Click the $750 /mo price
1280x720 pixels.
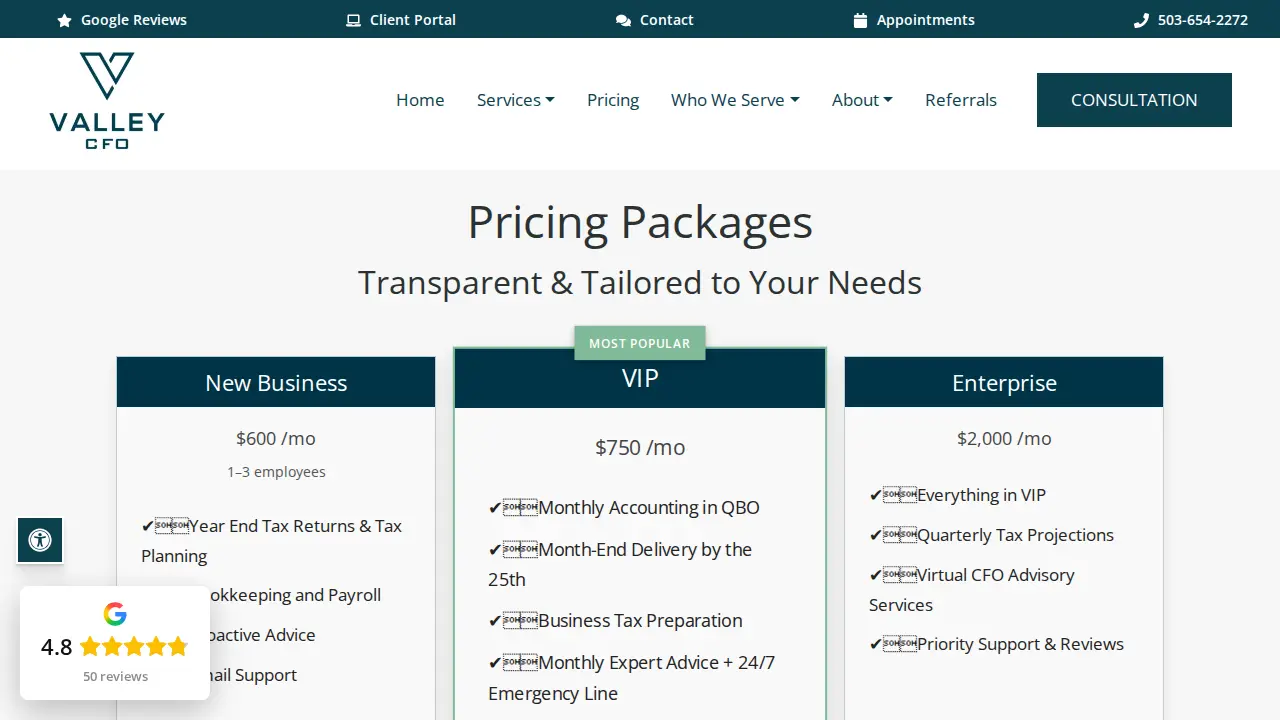640,447
